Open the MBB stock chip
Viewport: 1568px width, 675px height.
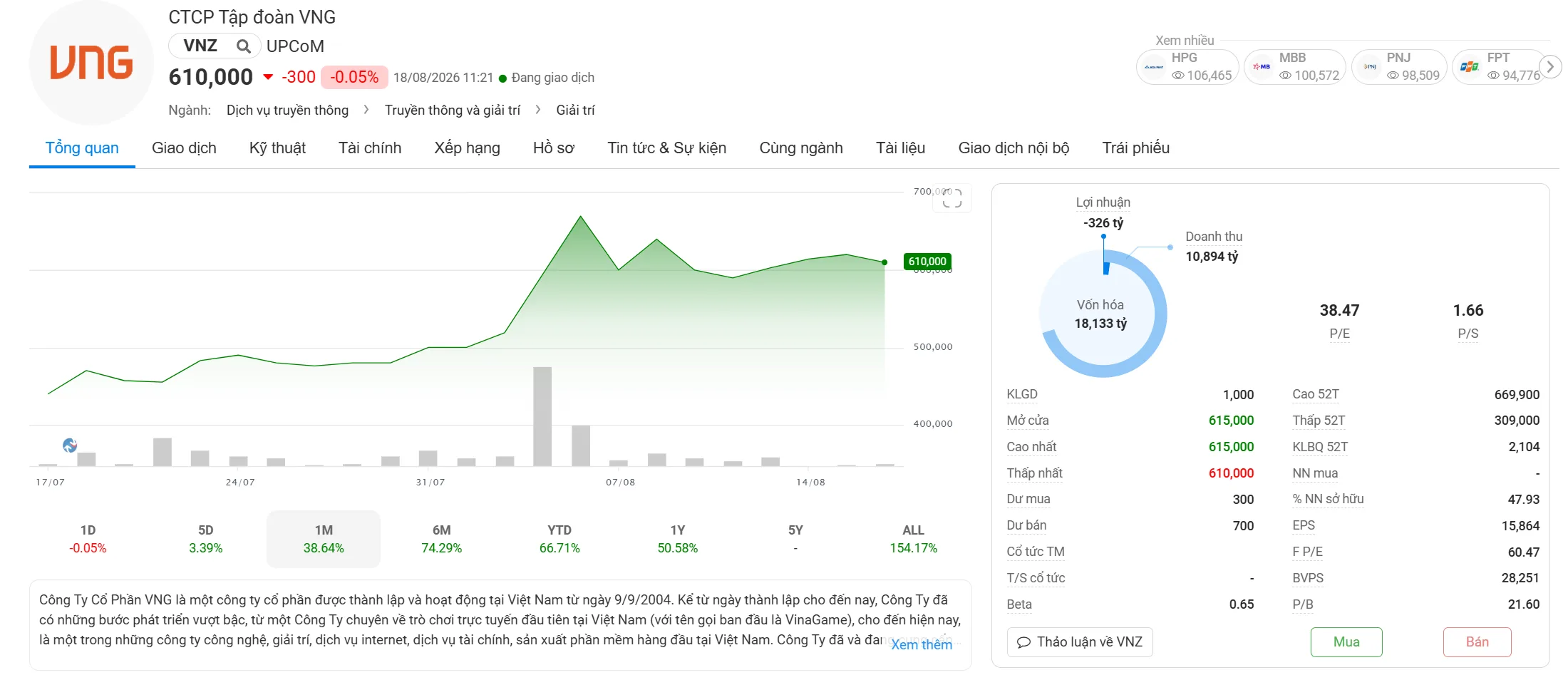pos(1295,67)
